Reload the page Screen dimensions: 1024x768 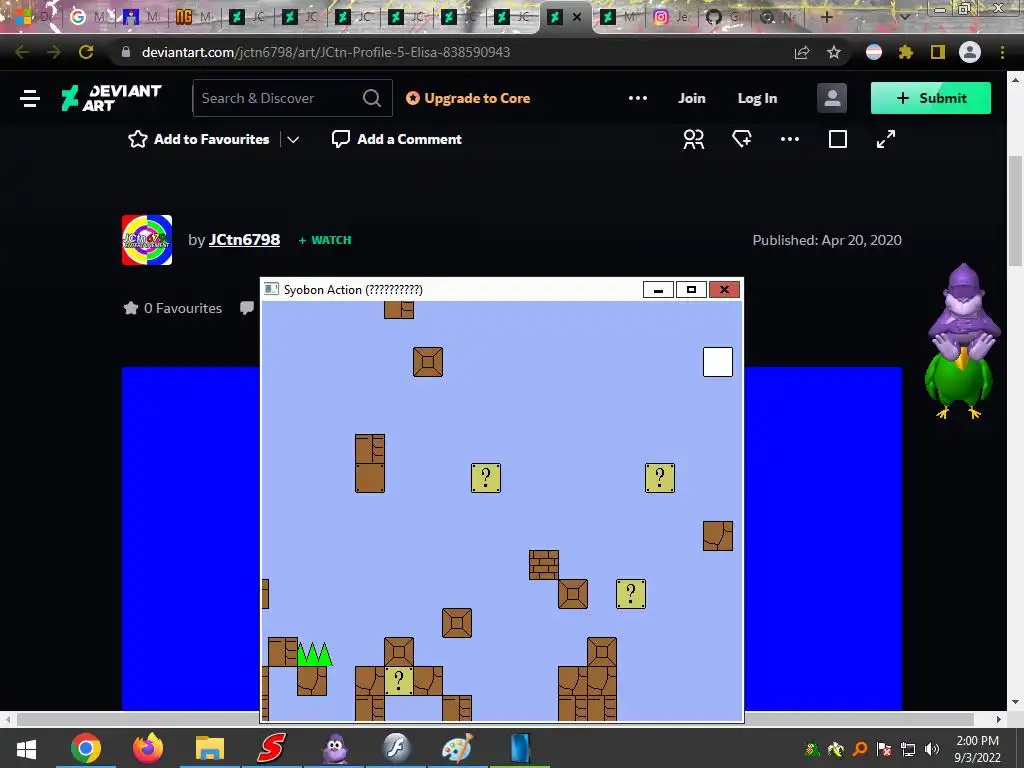[86, 52]
